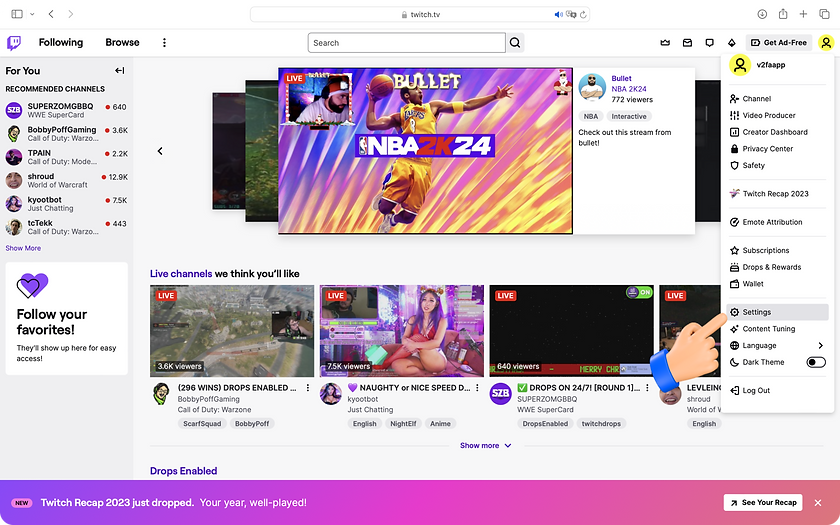The height and width of the screenshot is (525, 840).
Task: Click the Bullet streamer avatar
Action: [x=592, y=87]
